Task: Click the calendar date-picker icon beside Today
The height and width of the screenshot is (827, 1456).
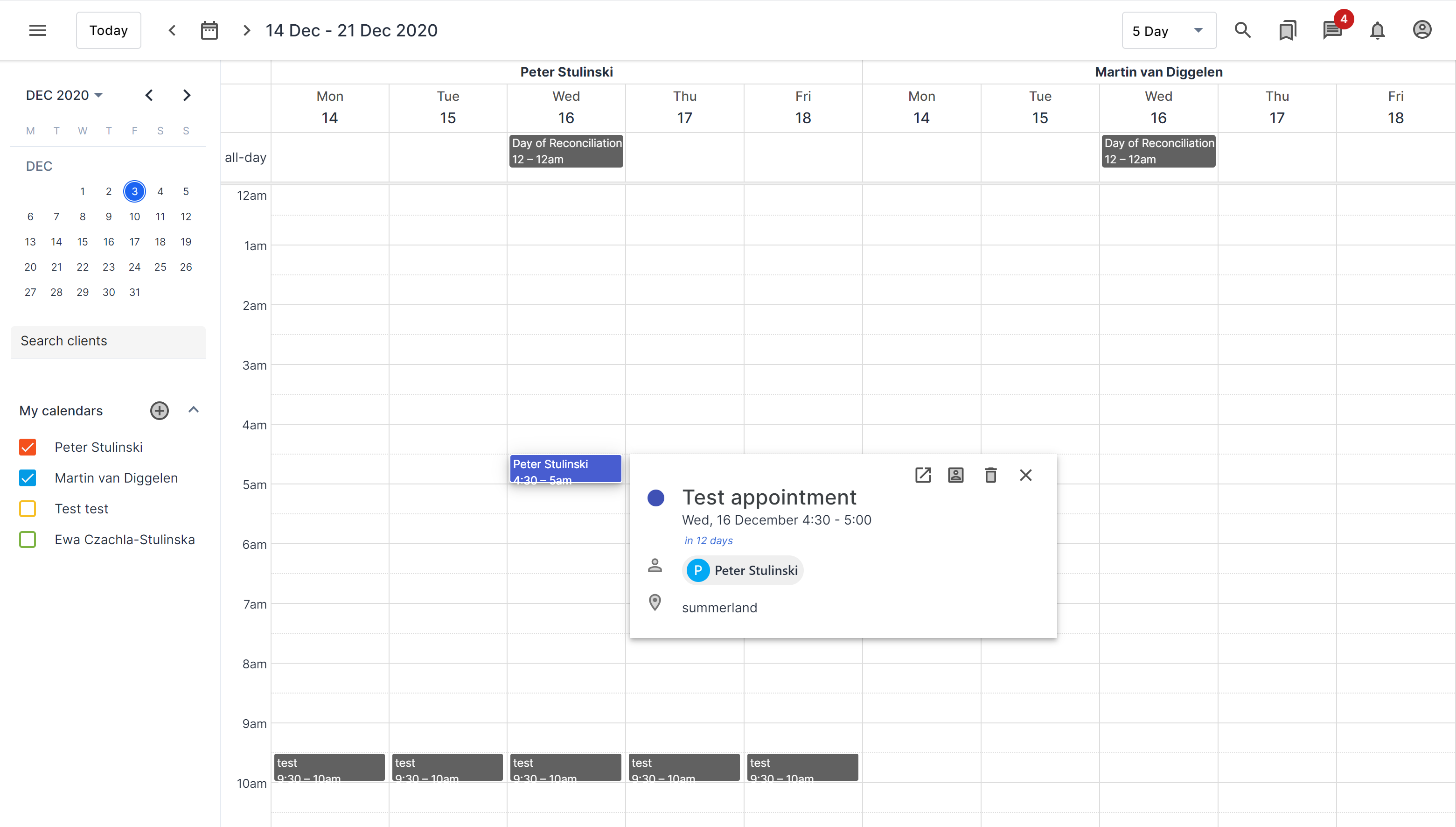Action: 209,30
